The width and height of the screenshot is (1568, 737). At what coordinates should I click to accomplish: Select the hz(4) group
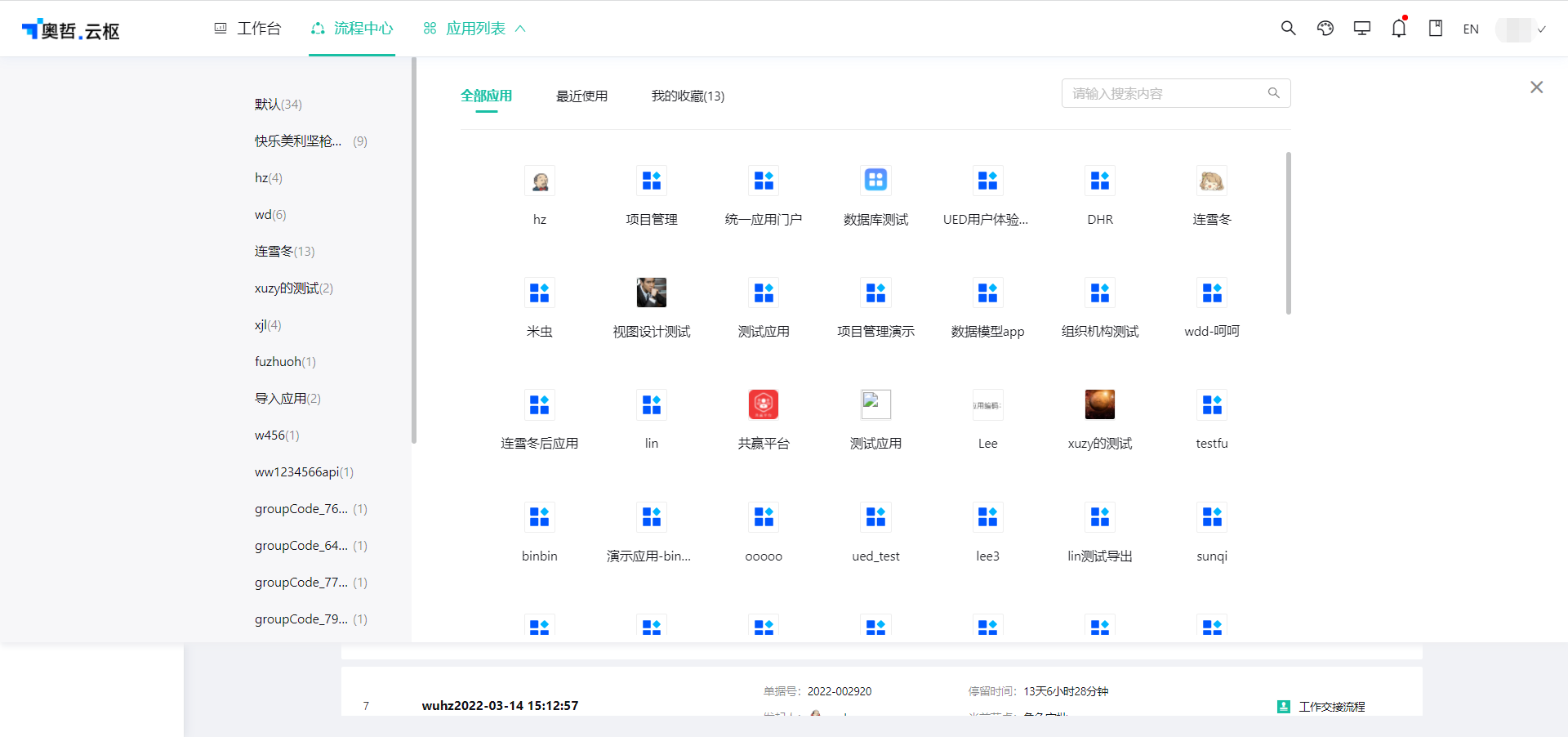pyautogui.click(x=269, y=178)
